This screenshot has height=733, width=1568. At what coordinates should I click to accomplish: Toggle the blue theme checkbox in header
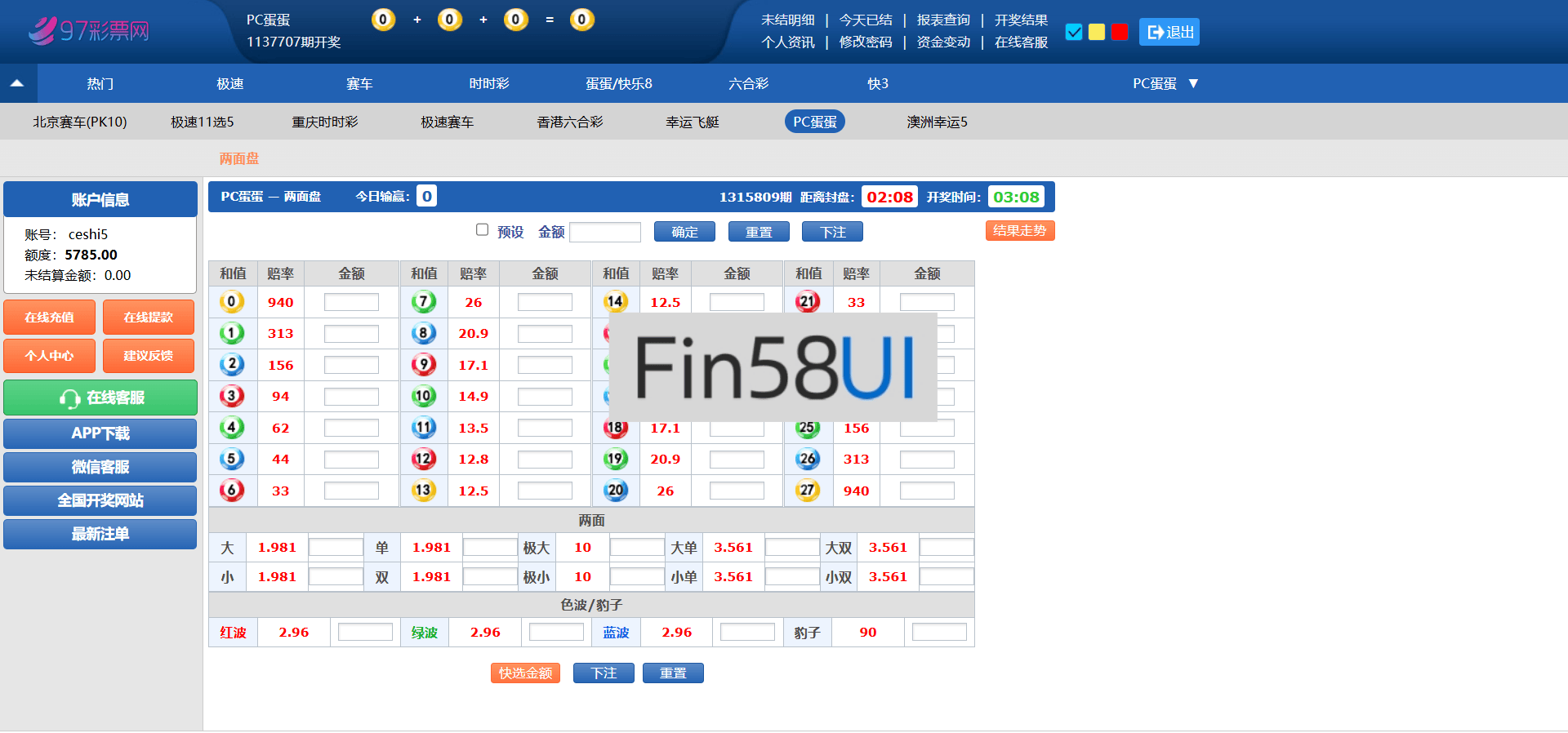pyautogui.click(x=1074, y=32)
